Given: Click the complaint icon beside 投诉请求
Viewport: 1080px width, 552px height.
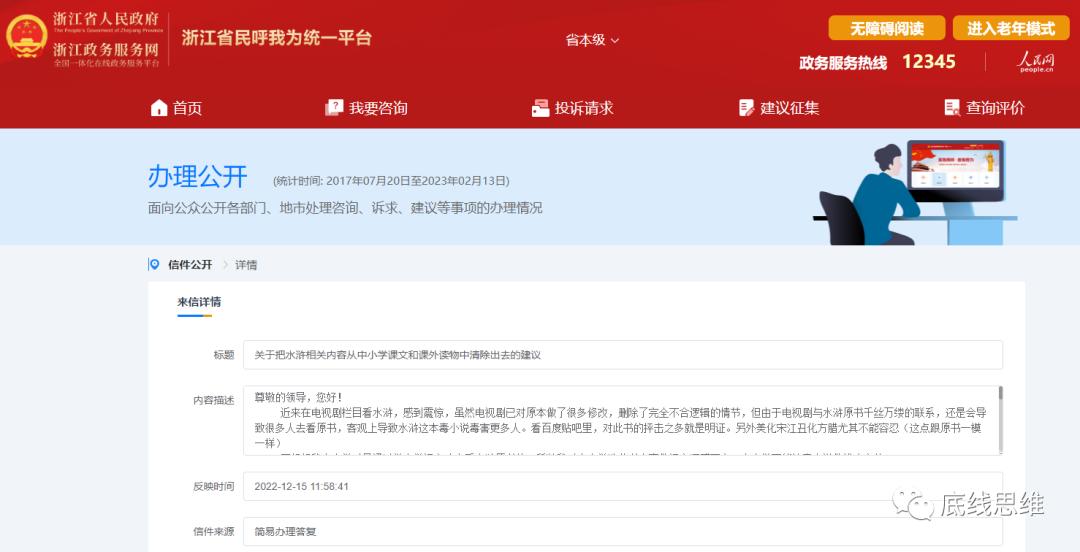Looking at the screenshot, I should click(541, 108).
